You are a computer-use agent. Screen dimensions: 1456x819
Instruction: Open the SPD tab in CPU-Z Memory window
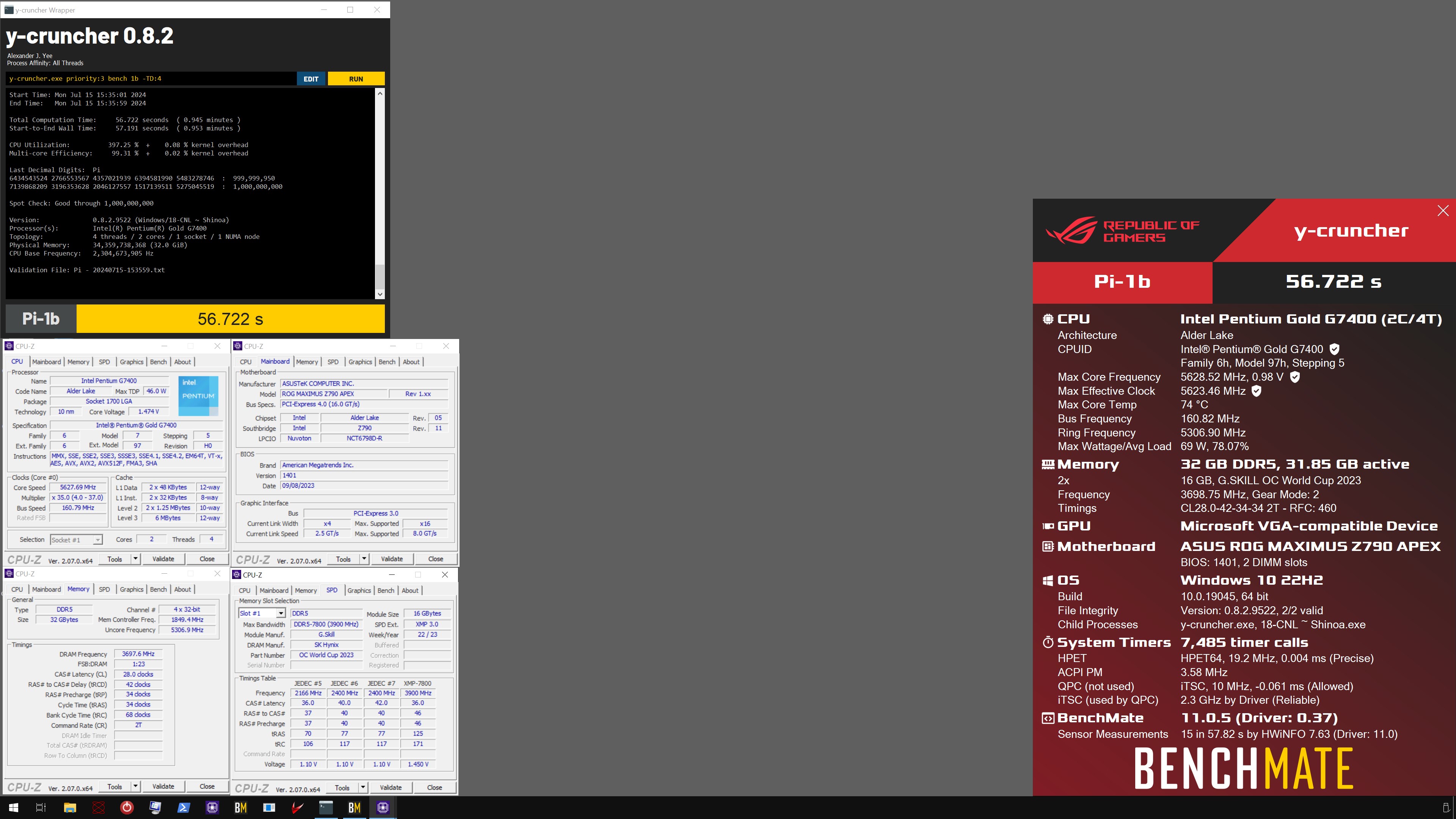click(x=105, y=590)
